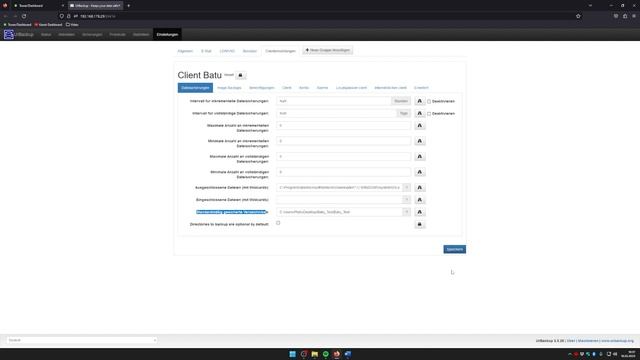Bookmark this page with the star icon
Viewport: 640px width, 360px height.
click(x=578, y=16)
